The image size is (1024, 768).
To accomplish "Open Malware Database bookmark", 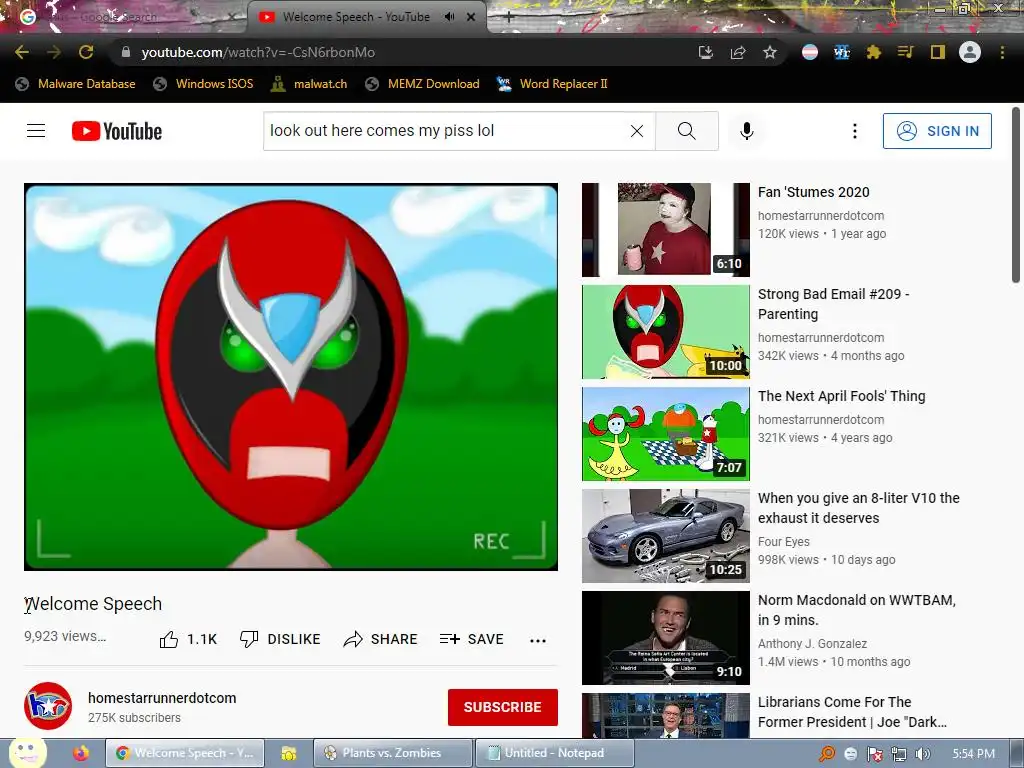I will point(75,84).
